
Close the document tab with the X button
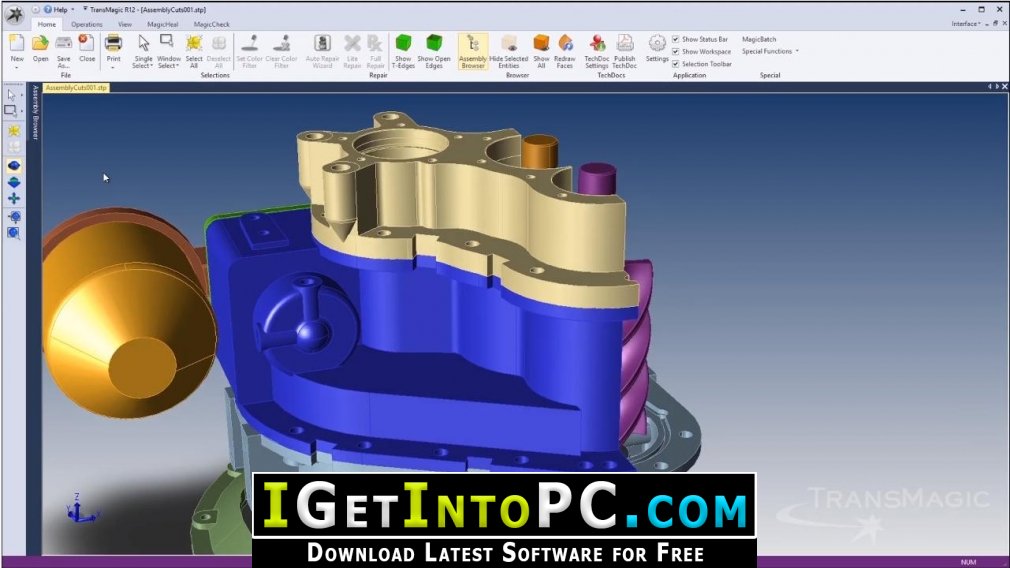coord(1005,86)
